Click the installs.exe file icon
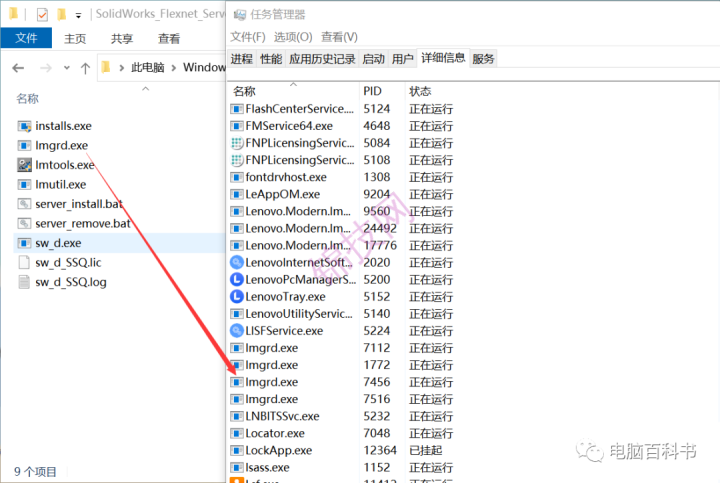 pyautogui.click(x=24, y=126)
